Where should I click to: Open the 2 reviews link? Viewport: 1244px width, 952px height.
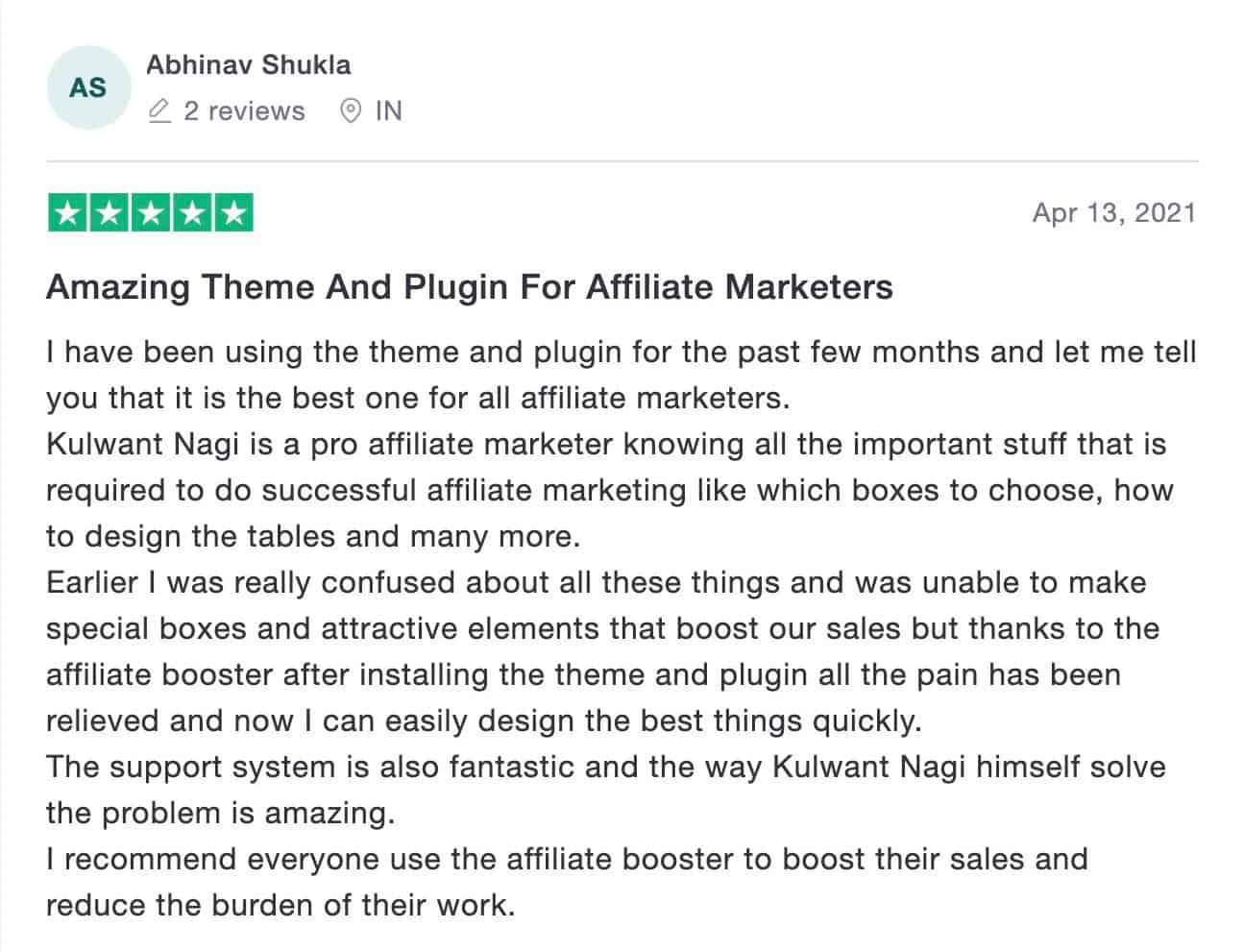tap(244, 111)
